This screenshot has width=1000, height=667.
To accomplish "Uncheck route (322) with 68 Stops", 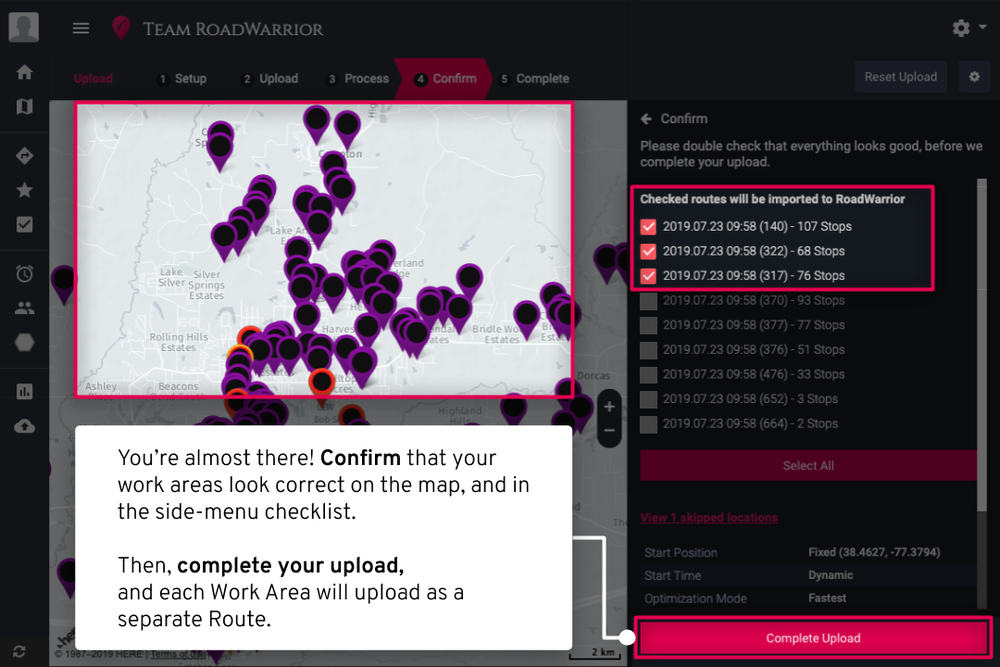I will (649, 251).
